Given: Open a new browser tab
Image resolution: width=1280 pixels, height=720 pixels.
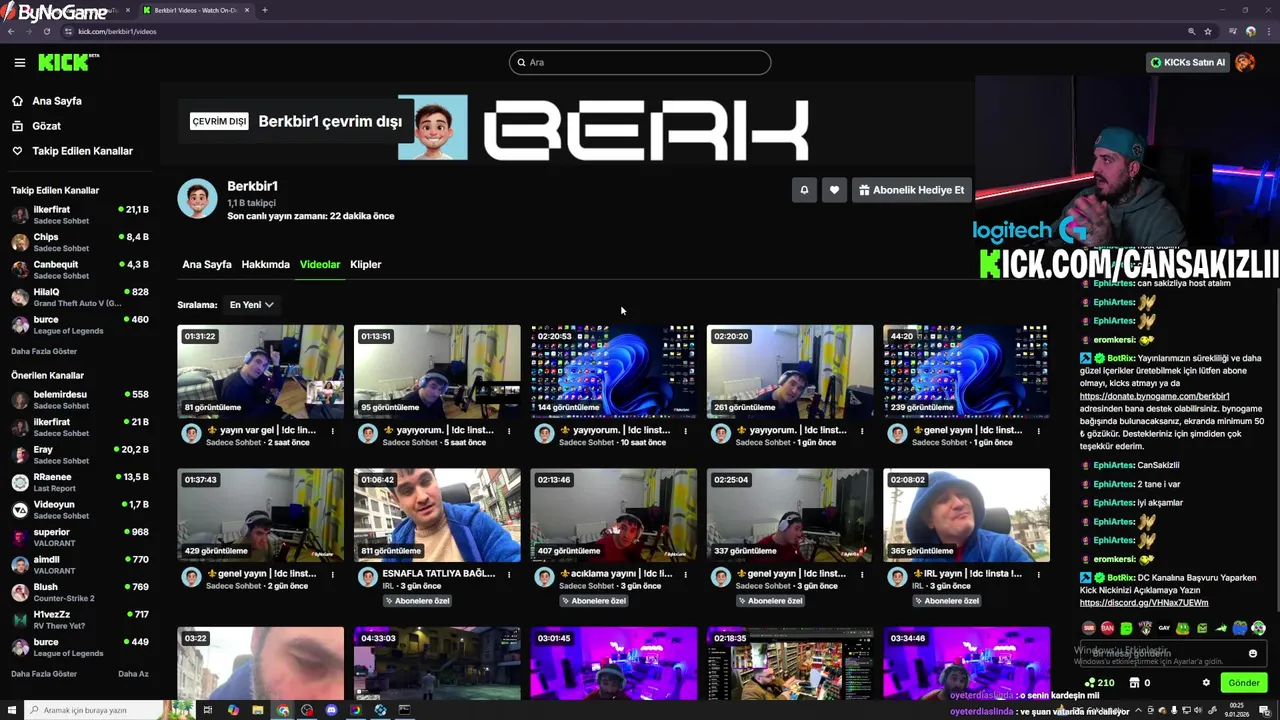Looking at the screenshot, I should [x=264, y=10].
